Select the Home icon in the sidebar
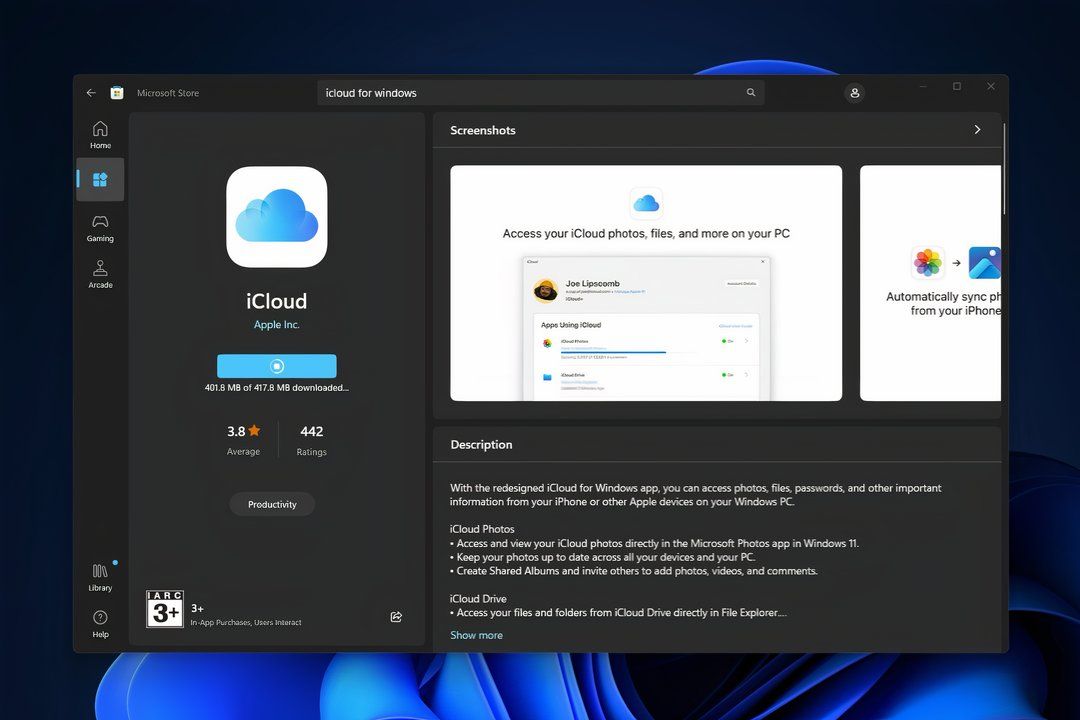 click(x=100, y=135)
